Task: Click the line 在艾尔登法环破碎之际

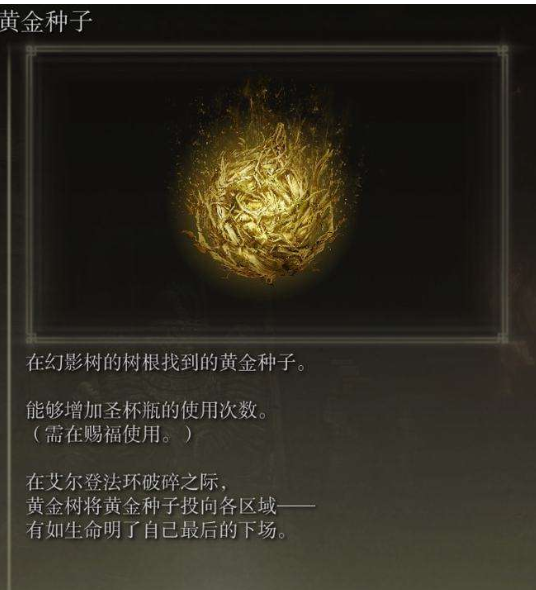Action: pyautogui.click(x=126, y=482)
